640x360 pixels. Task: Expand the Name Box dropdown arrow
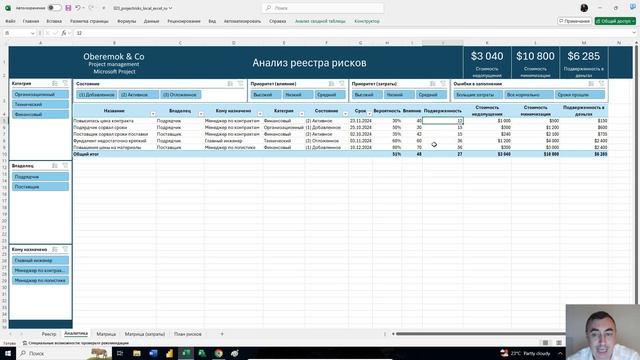point(32,33)
